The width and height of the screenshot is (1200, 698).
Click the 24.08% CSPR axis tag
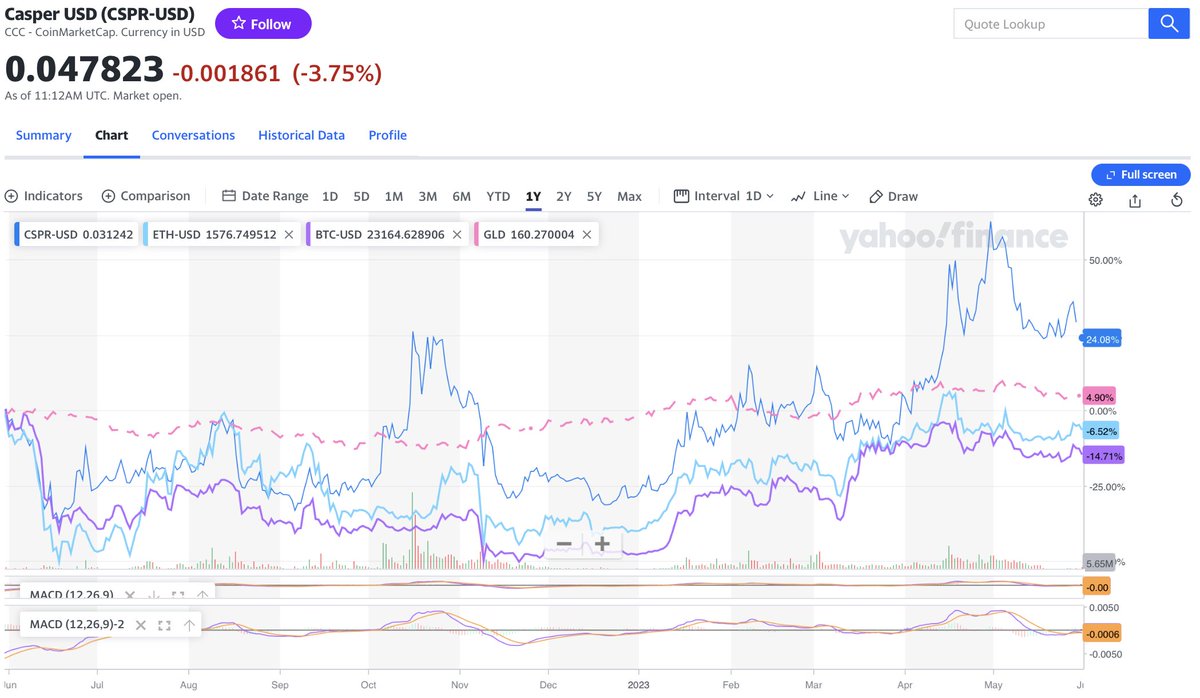1101,339
